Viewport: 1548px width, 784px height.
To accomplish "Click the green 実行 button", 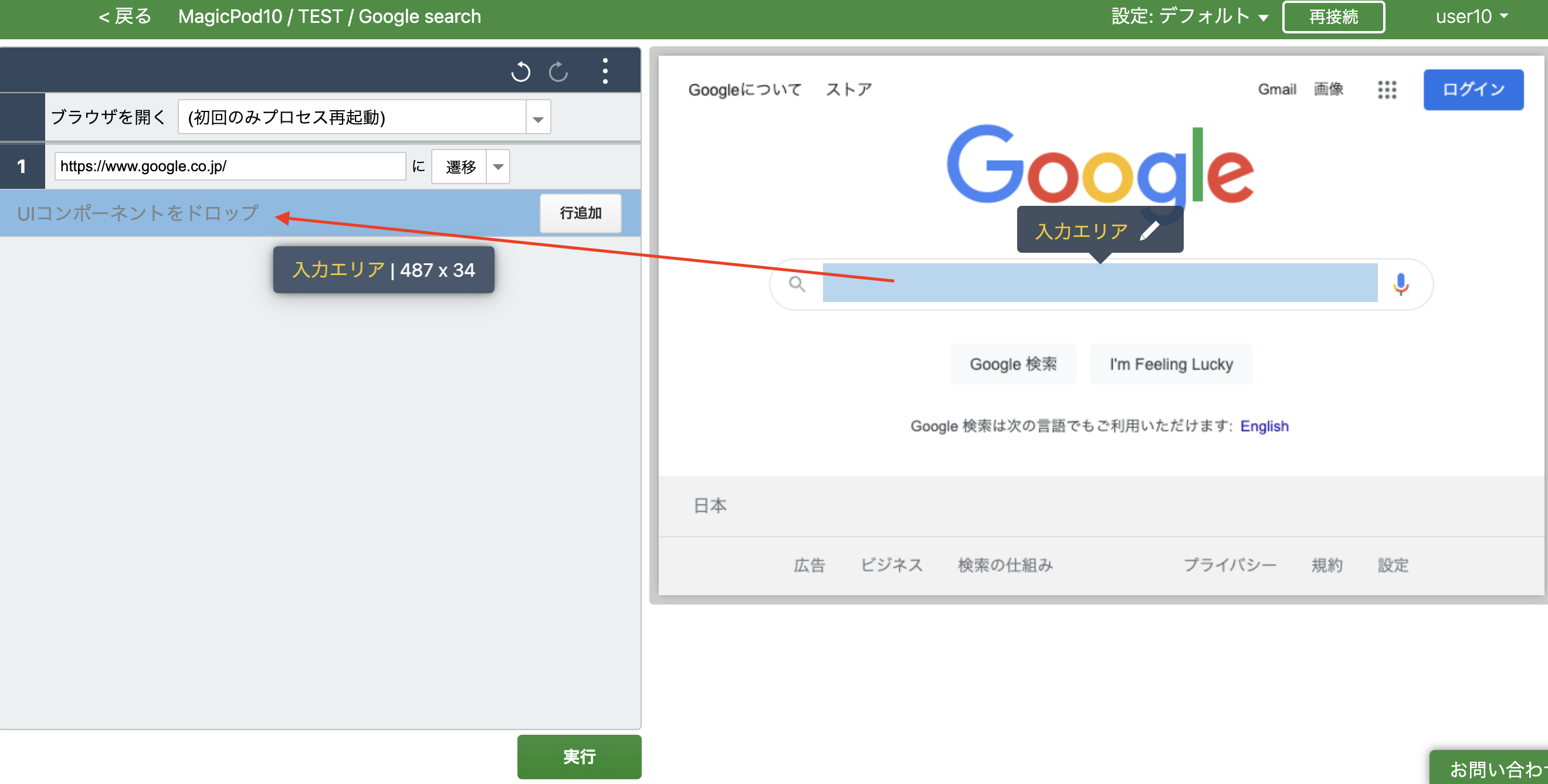I will 580,756.
